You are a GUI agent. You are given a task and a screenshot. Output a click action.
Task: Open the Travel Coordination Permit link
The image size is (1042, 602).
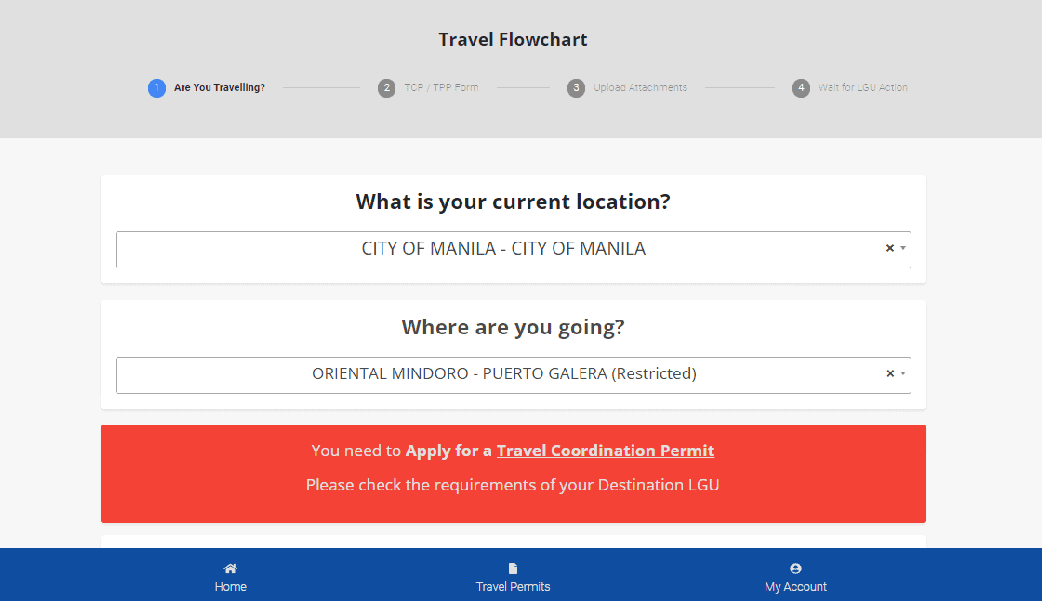coord(605,451)
